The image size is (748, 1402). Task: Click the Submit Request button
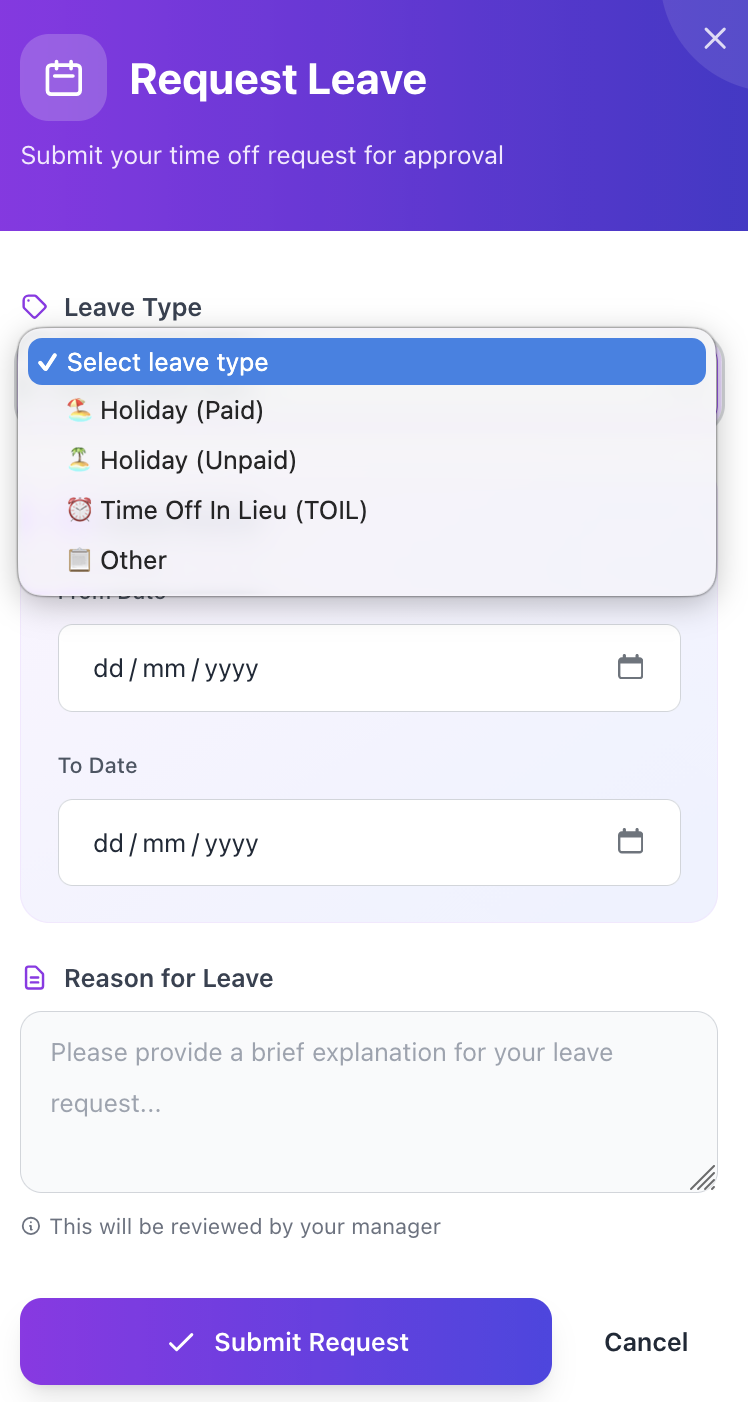(285, 1342)
